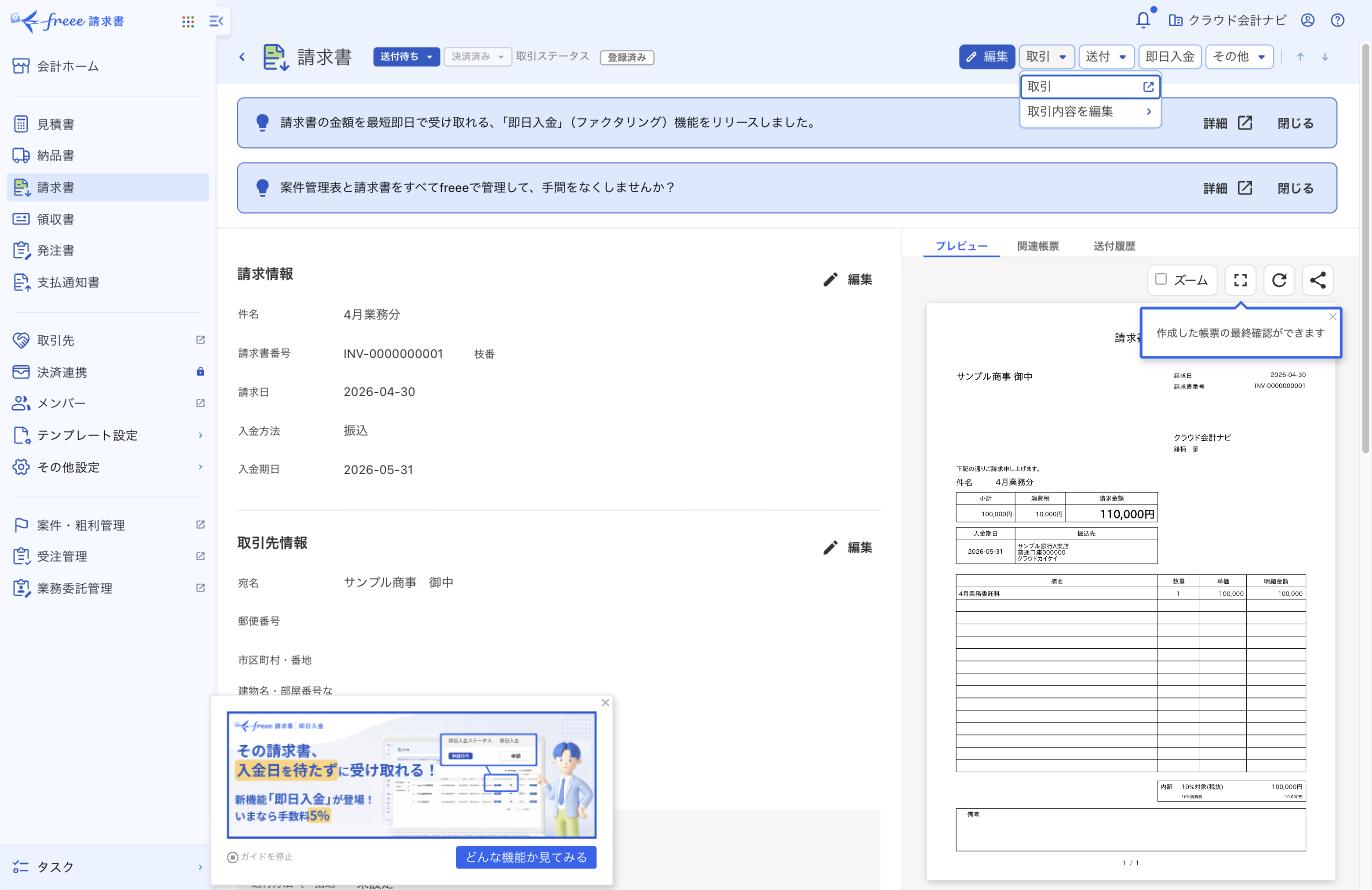
Task: Open 受注管理 in the sidebar
Action: 108,556
